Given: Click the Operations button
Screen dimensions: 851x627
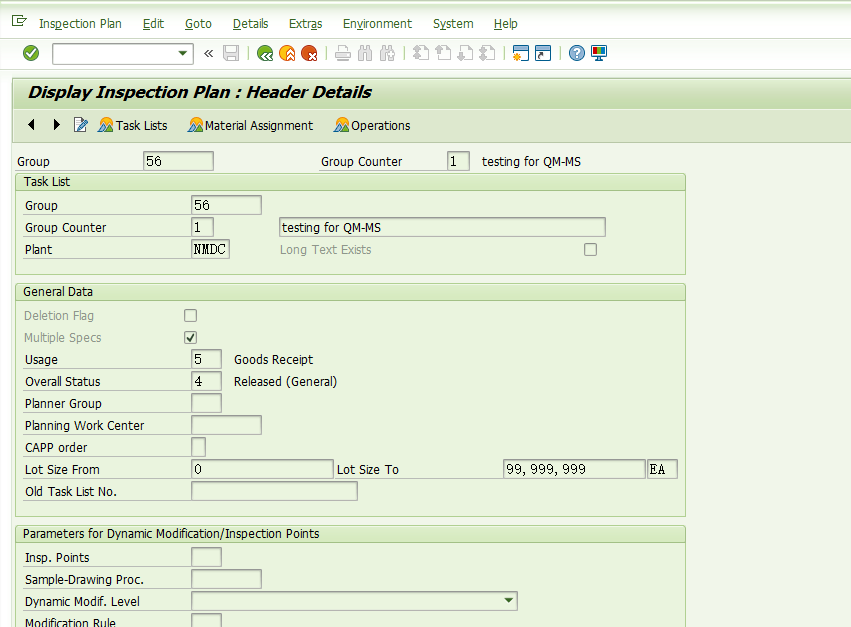Looking at the screenshot, I should click(371, 125).
